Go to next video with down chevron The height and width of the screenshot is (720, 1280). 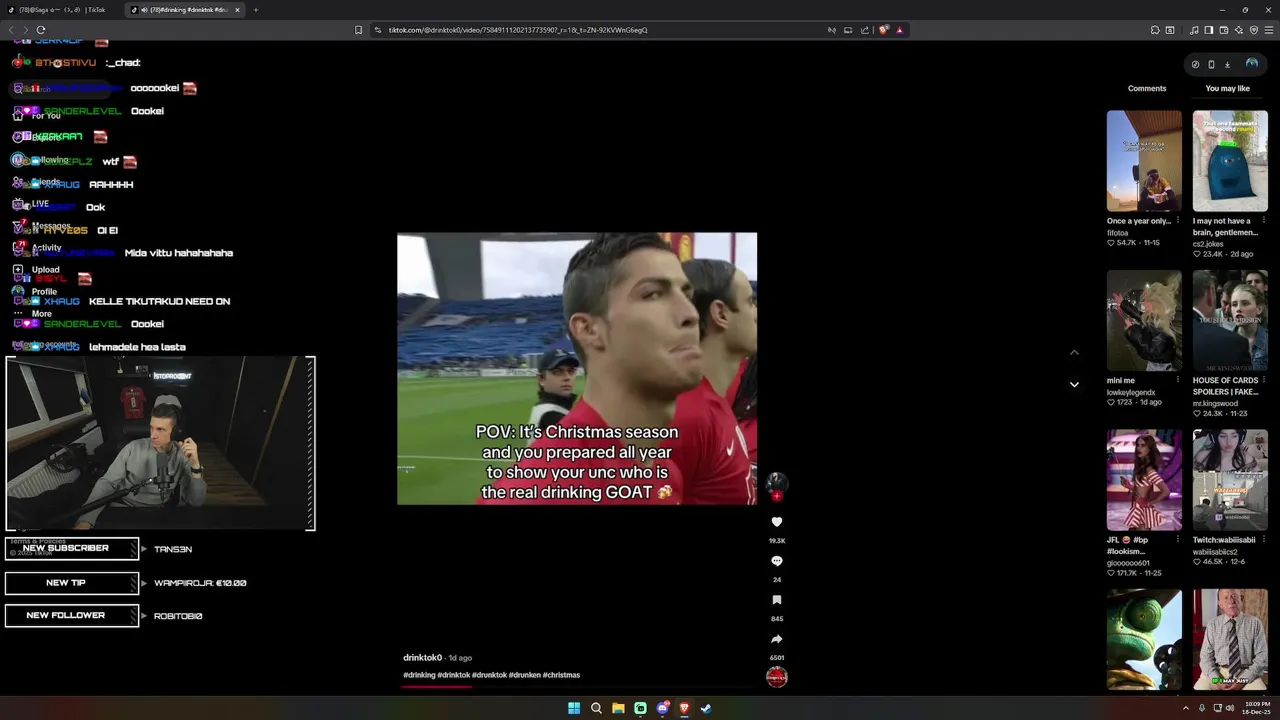[1074, 384]
